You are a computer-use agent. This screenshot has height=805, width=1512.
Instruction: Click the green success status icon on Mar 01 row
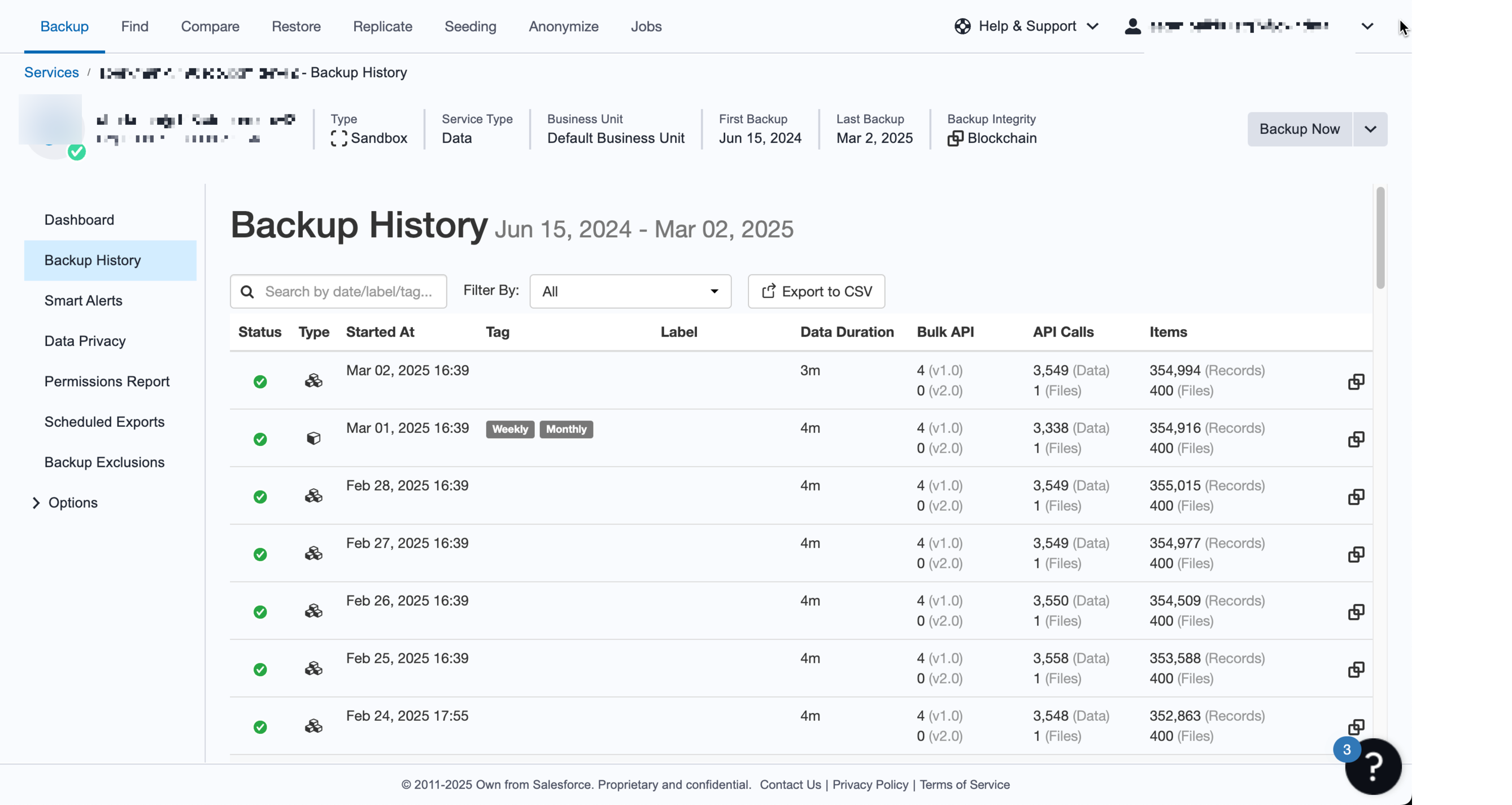tap(260, 439)
